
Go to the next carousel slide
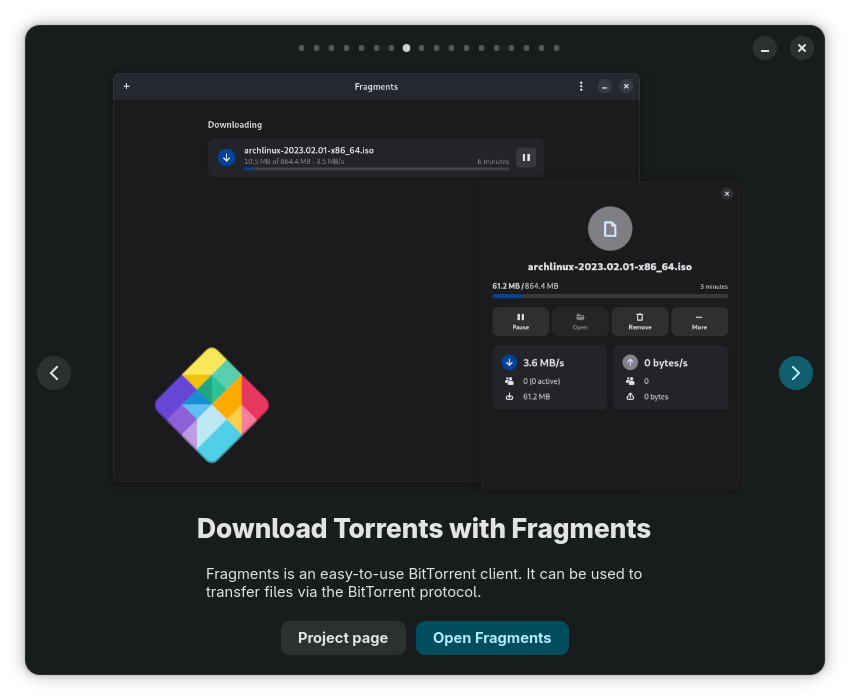795,373
